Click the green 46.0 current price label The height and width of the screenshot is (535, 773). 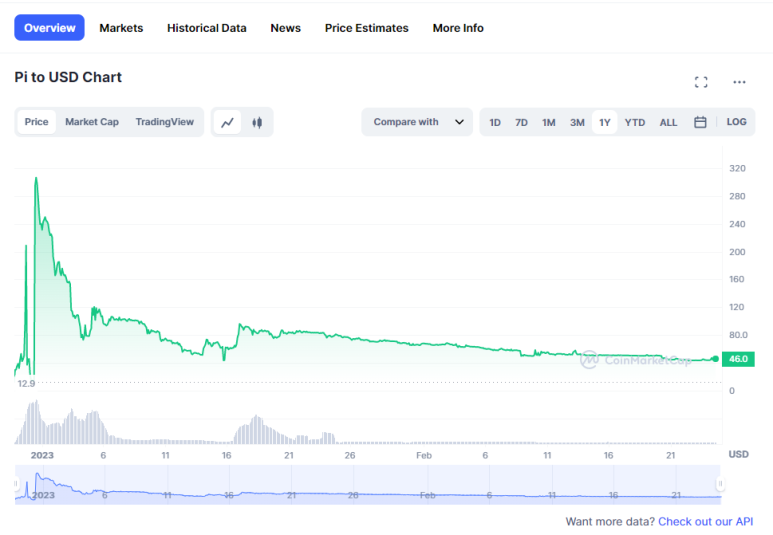coord(738,359)
